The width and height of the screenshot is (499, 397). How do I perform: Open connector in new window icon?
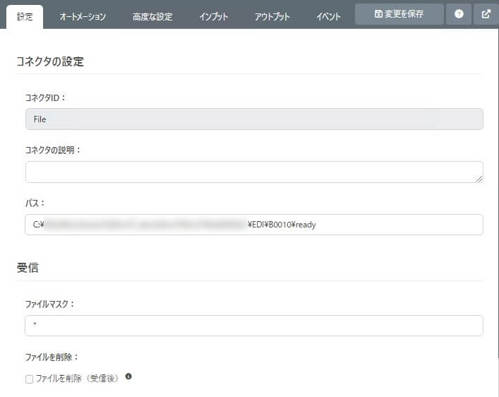486,14
